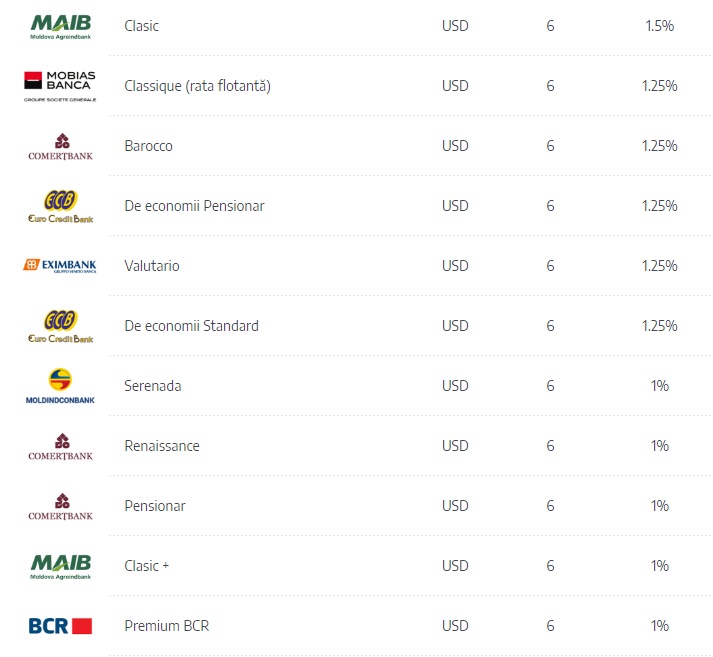Viewport: 713px width, 657px height.
Task: Click the Eximbank logo
Action: [60, 266]
